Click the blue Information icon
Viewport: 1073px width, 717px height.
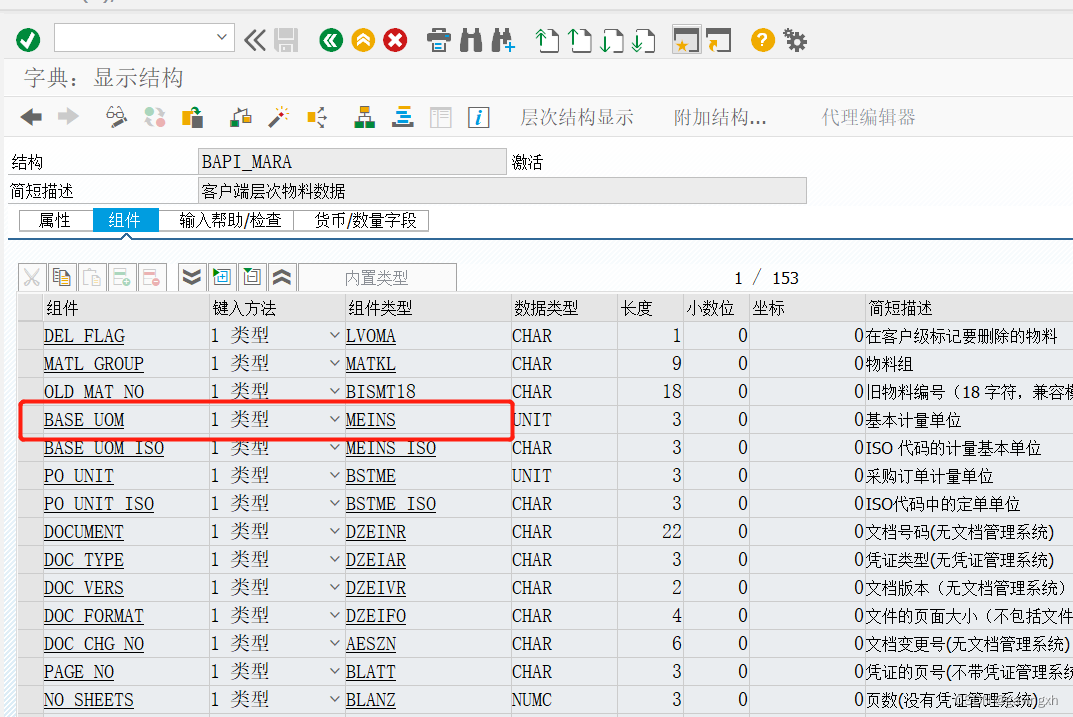[x=478, y=117]
